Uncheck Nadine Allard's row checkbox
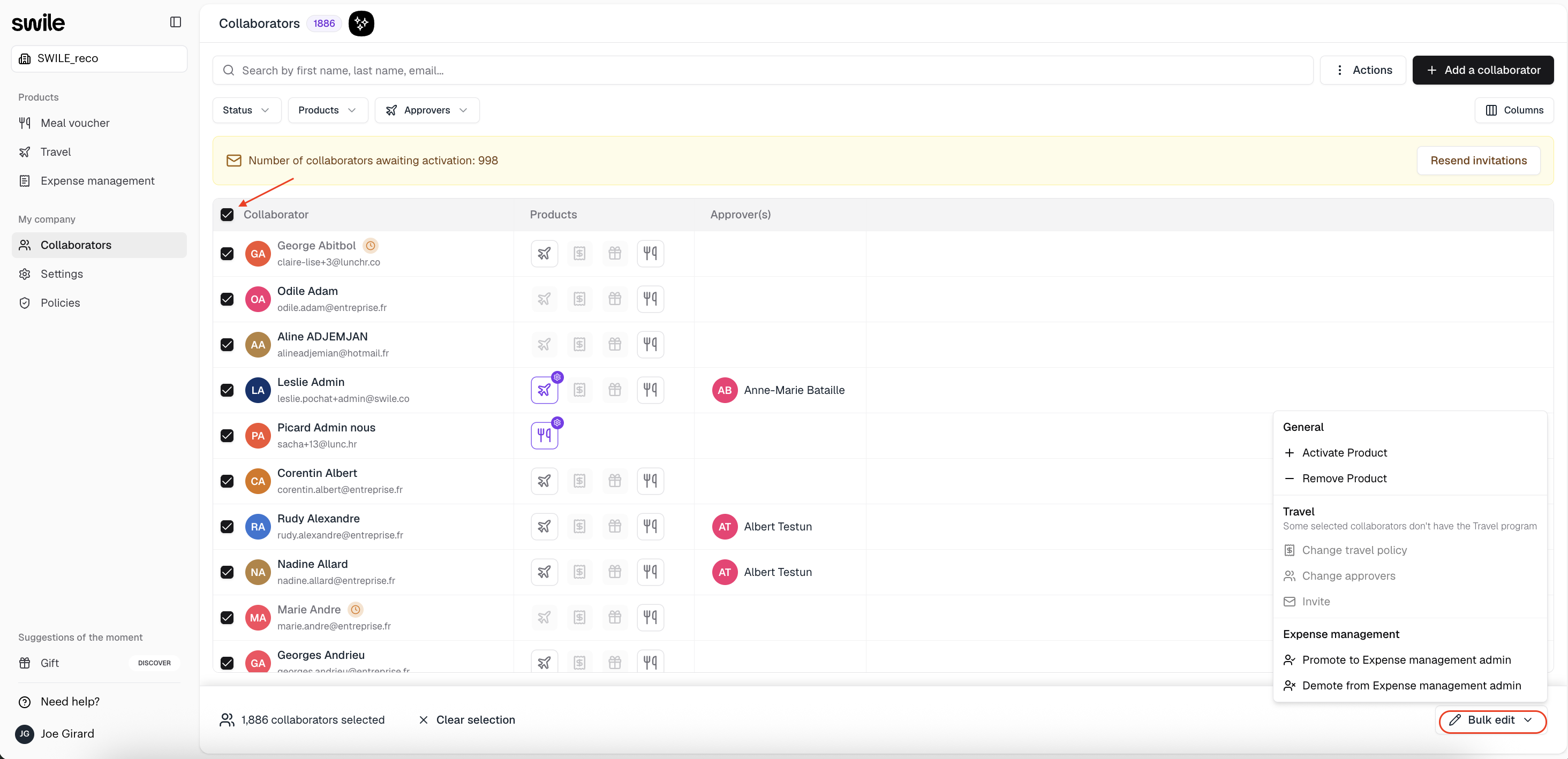The width and height of the screenshot is (1568, 759). point(227,572)
